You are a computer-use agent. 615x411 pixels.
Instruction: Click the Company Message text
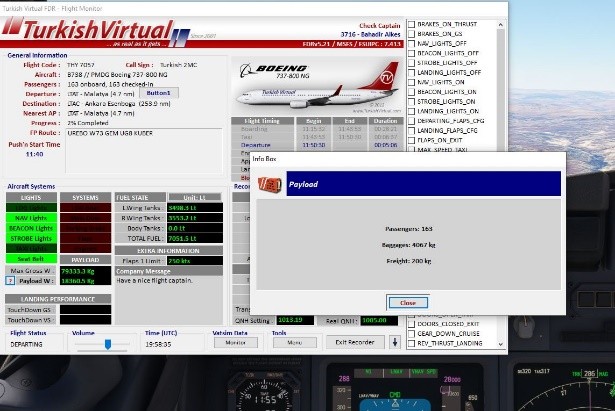pyautogui.click(x=154, y=281)
